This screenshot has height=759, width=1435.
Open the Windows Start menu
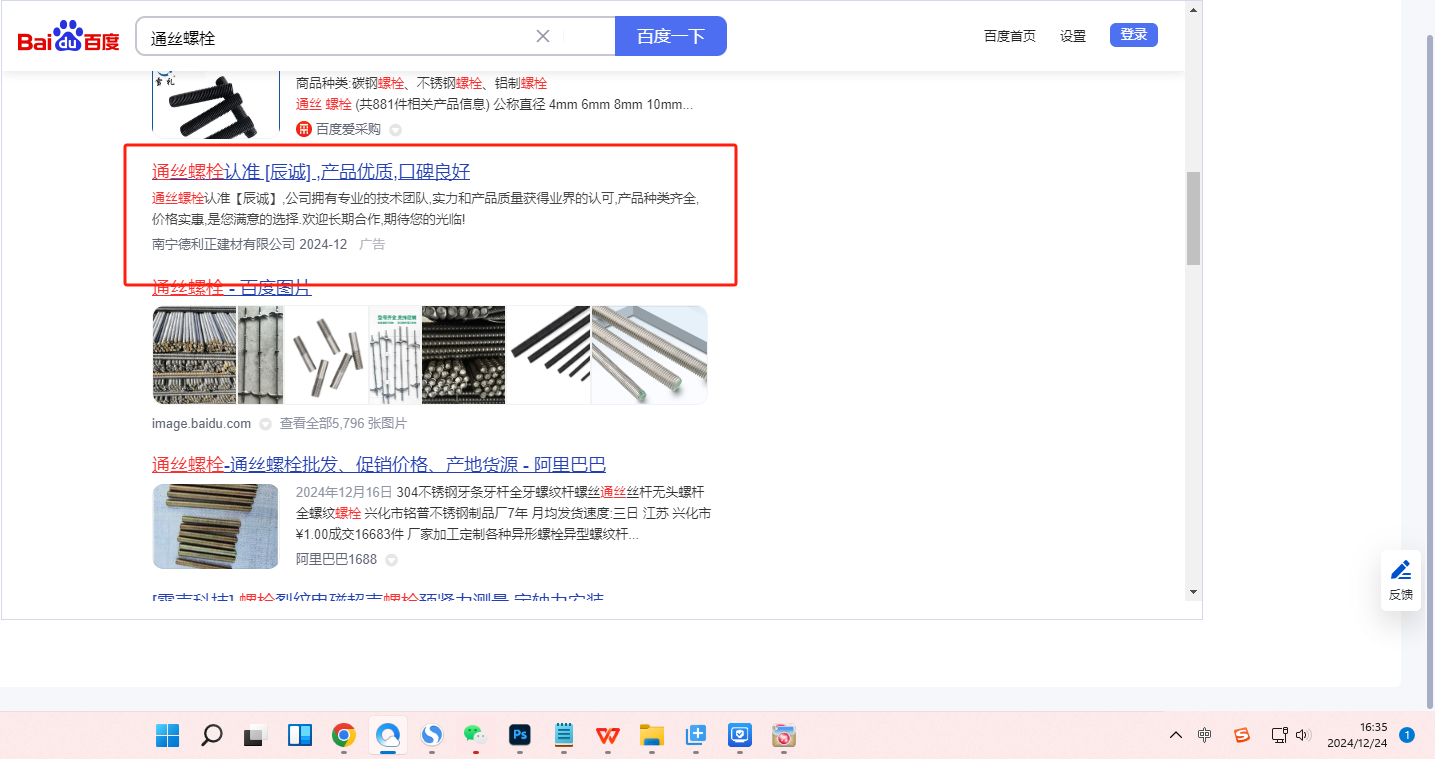tap(167, 736)
